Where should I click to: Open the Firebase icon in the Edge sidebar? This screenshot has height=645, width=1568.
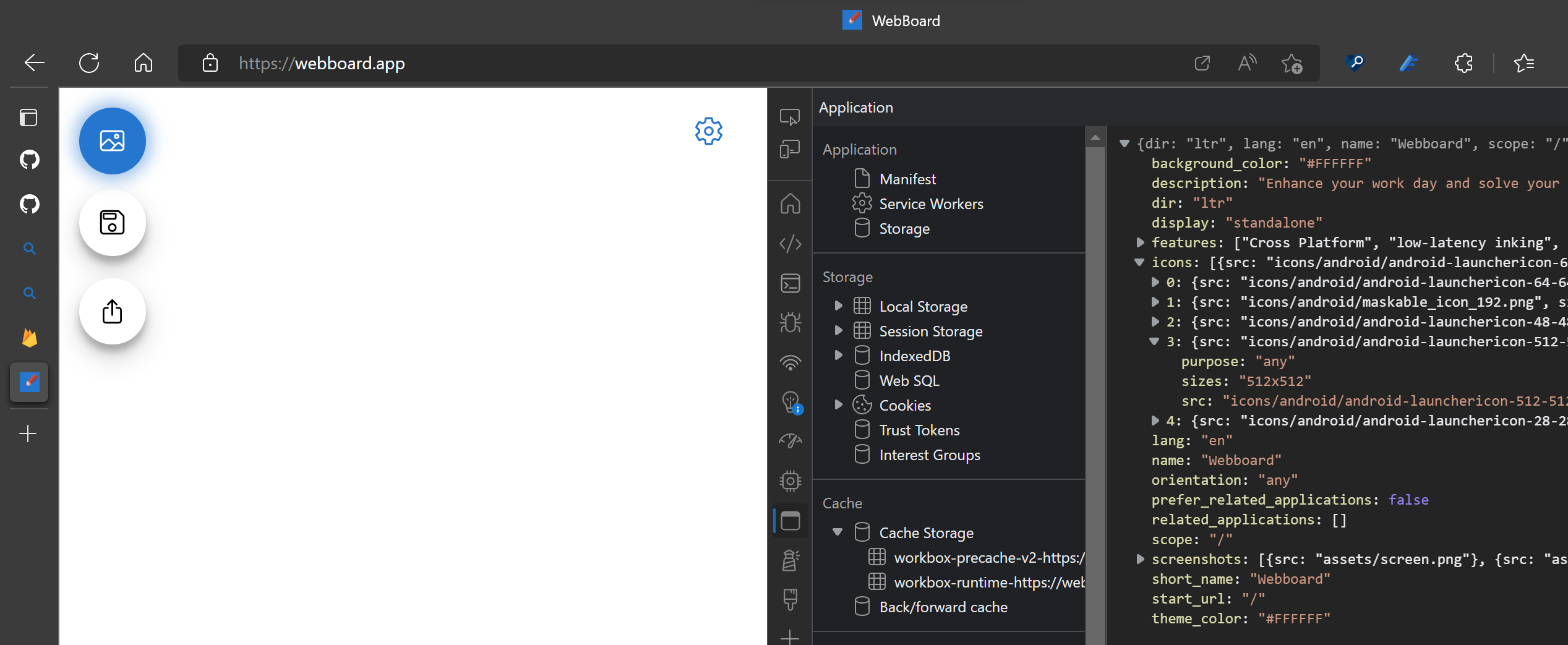click(x=29, y=337)
